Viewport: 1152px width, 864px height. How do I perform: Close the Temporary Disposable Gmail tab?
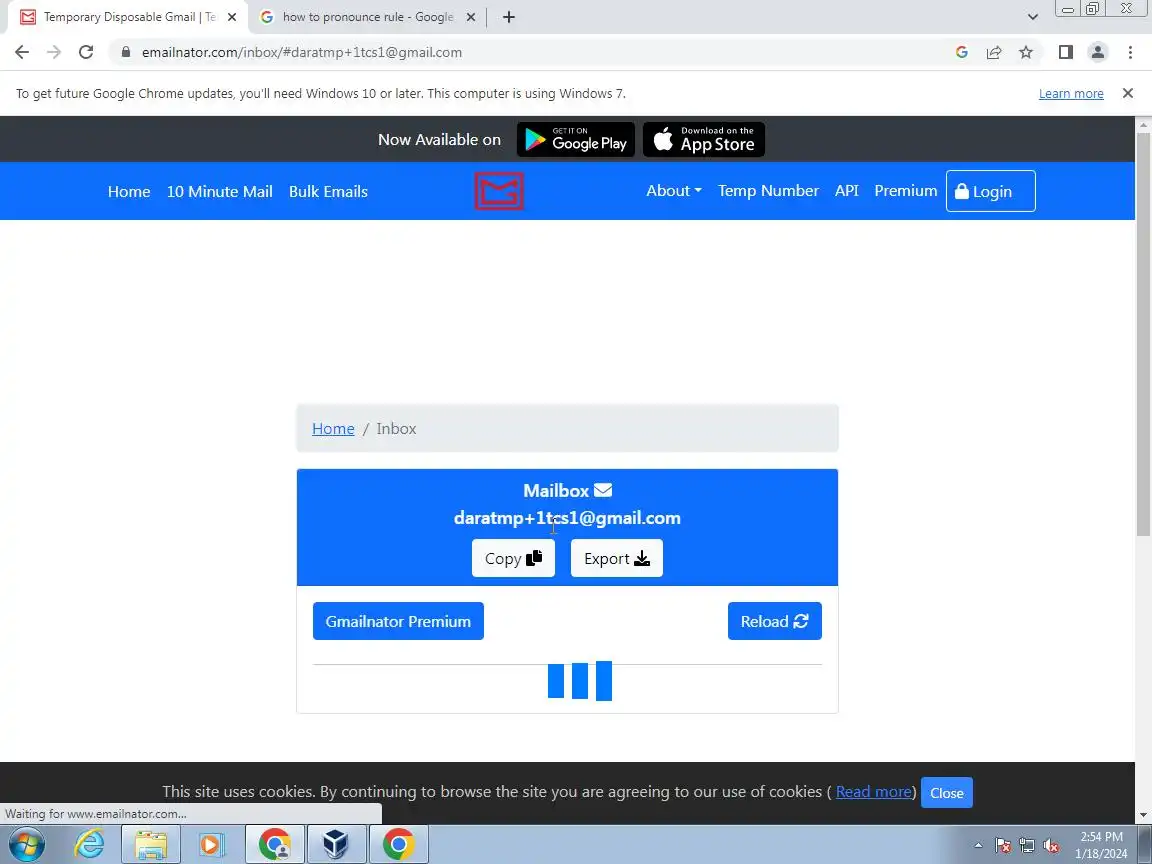231,17
